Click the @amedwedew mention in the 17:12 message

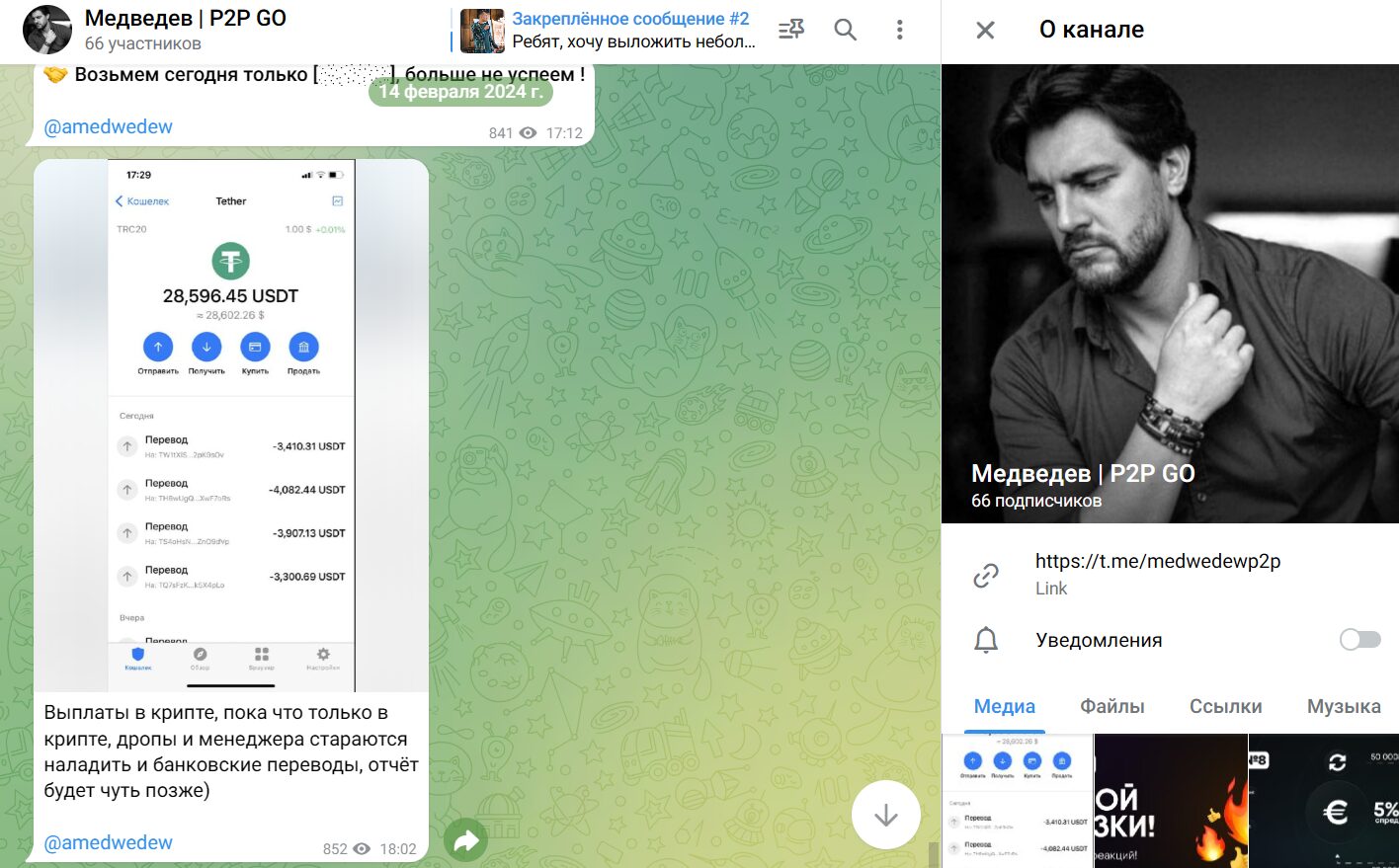[x=108, y=126]
